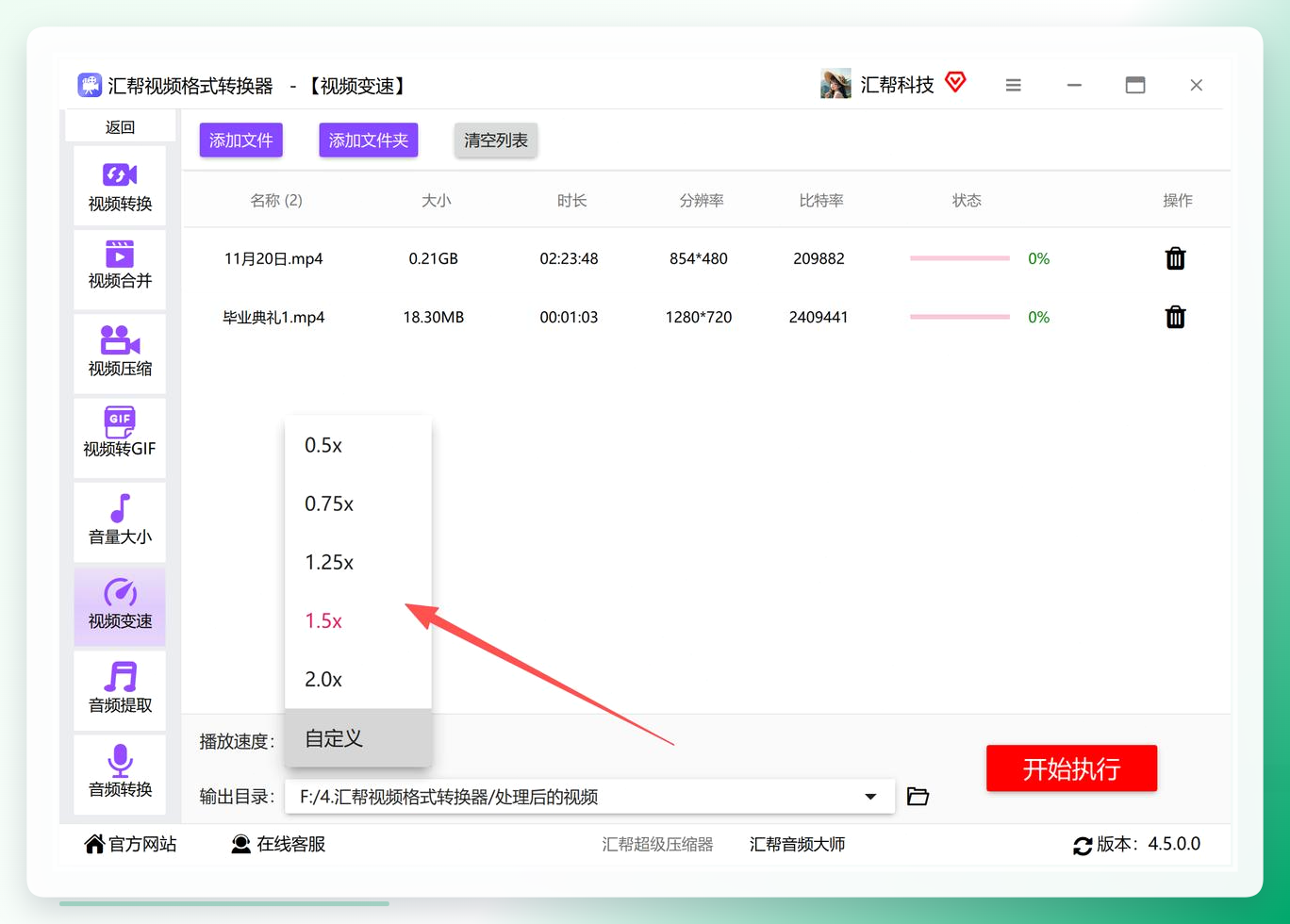The width and height of the screenshot is (1290, 924).
Task: Choose 2.0x playback speed
Action: (x=358, y=679)
